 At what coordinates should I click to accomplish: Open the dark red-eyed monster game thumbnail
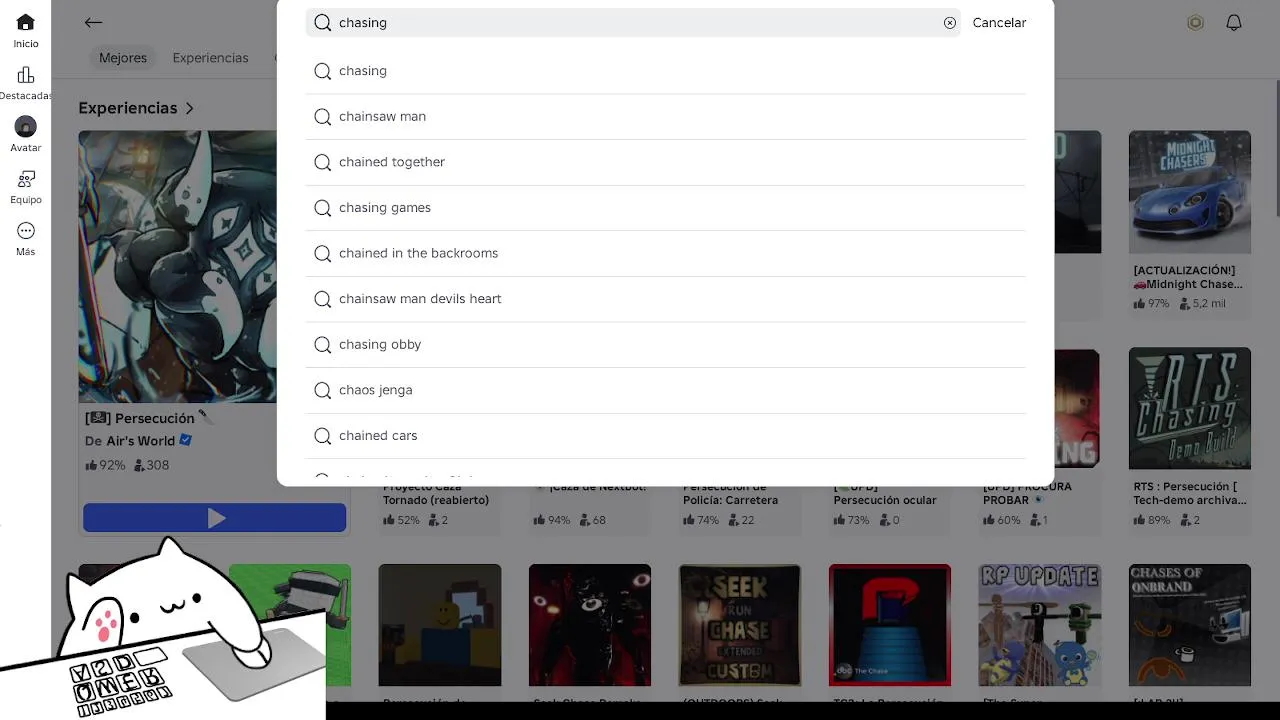(590, 625)
